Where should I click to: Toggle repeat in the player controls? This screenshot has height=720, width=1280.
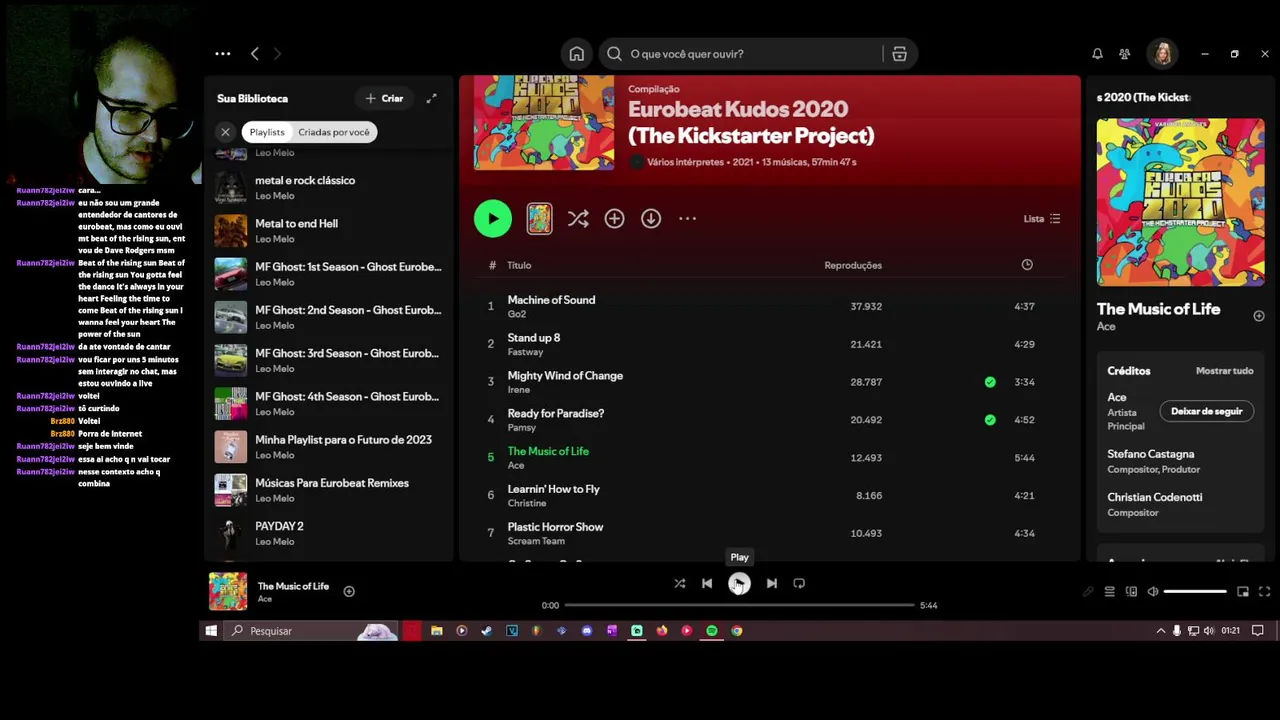799,583
